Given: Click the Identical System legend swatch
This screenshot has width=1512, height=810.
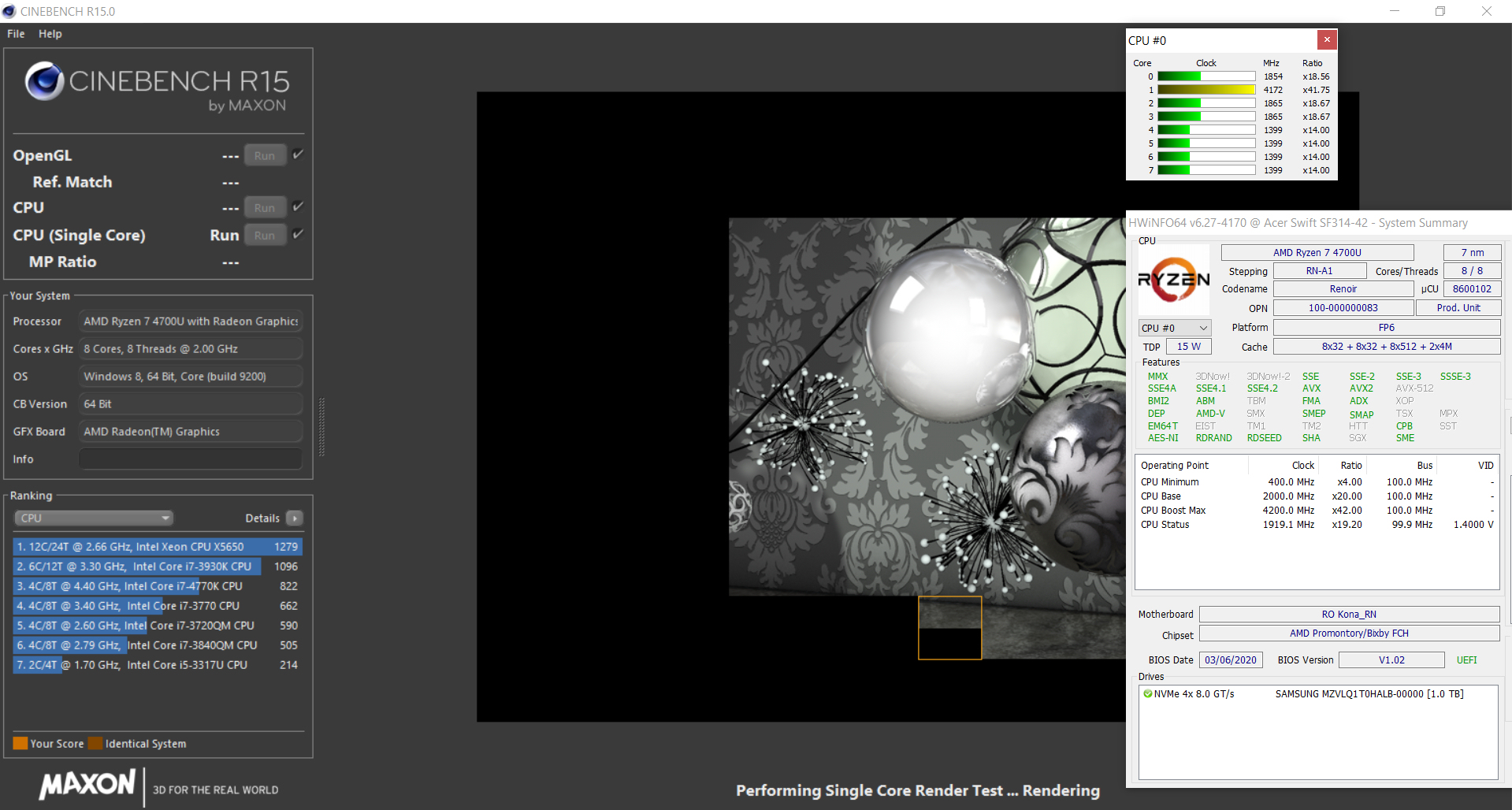Looking at the screenshot, I should pyautogui.click(x=95, y=743).
